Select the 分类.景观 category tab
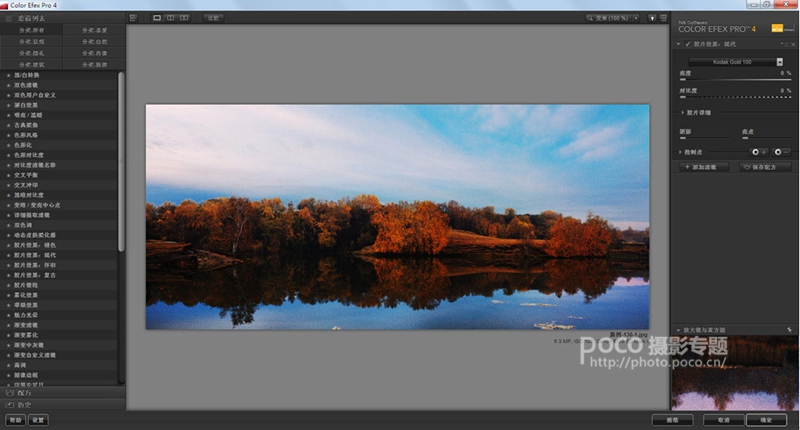This screenshot has width=800, height=430. tap(31, 42)
